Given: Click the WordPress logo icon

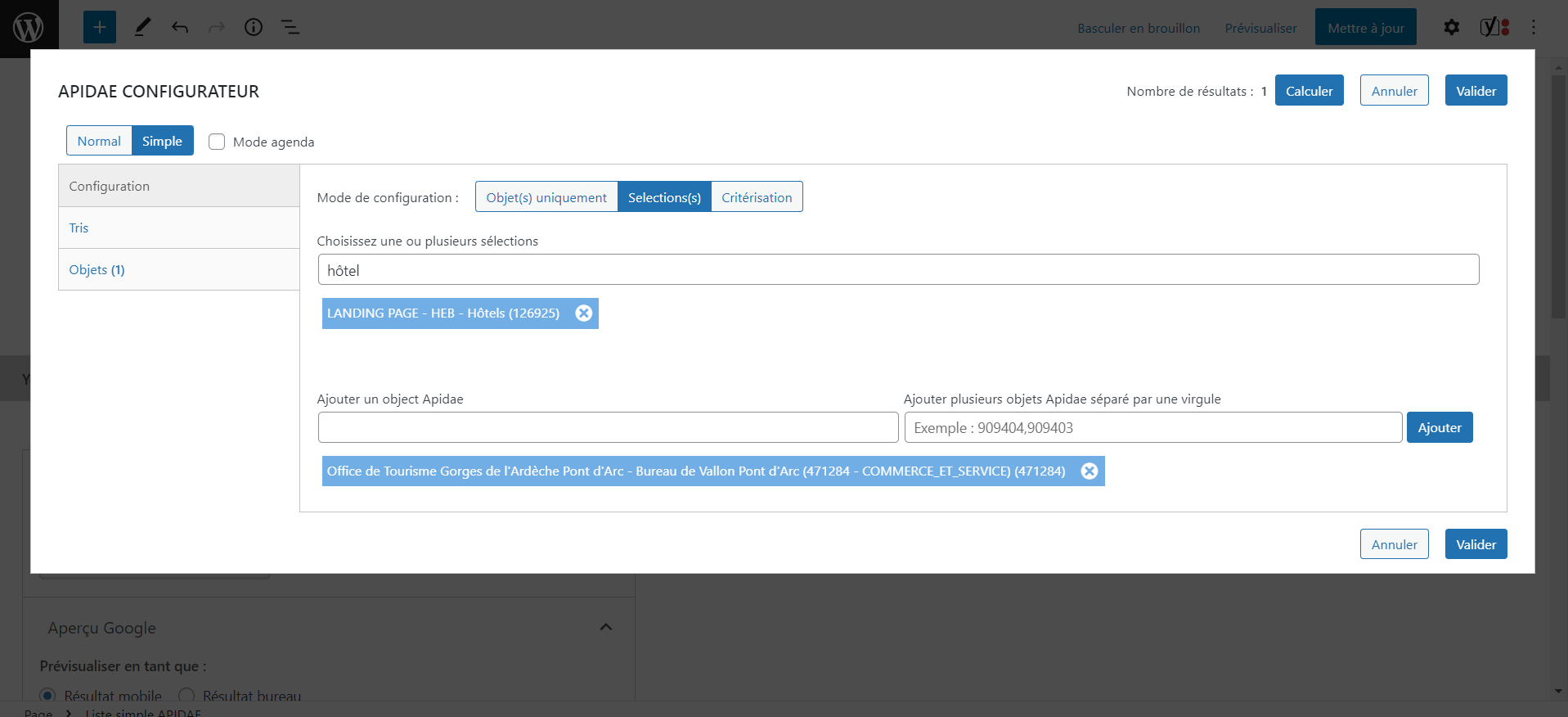Looking at the screenshot, I should (x=29, y=28).
